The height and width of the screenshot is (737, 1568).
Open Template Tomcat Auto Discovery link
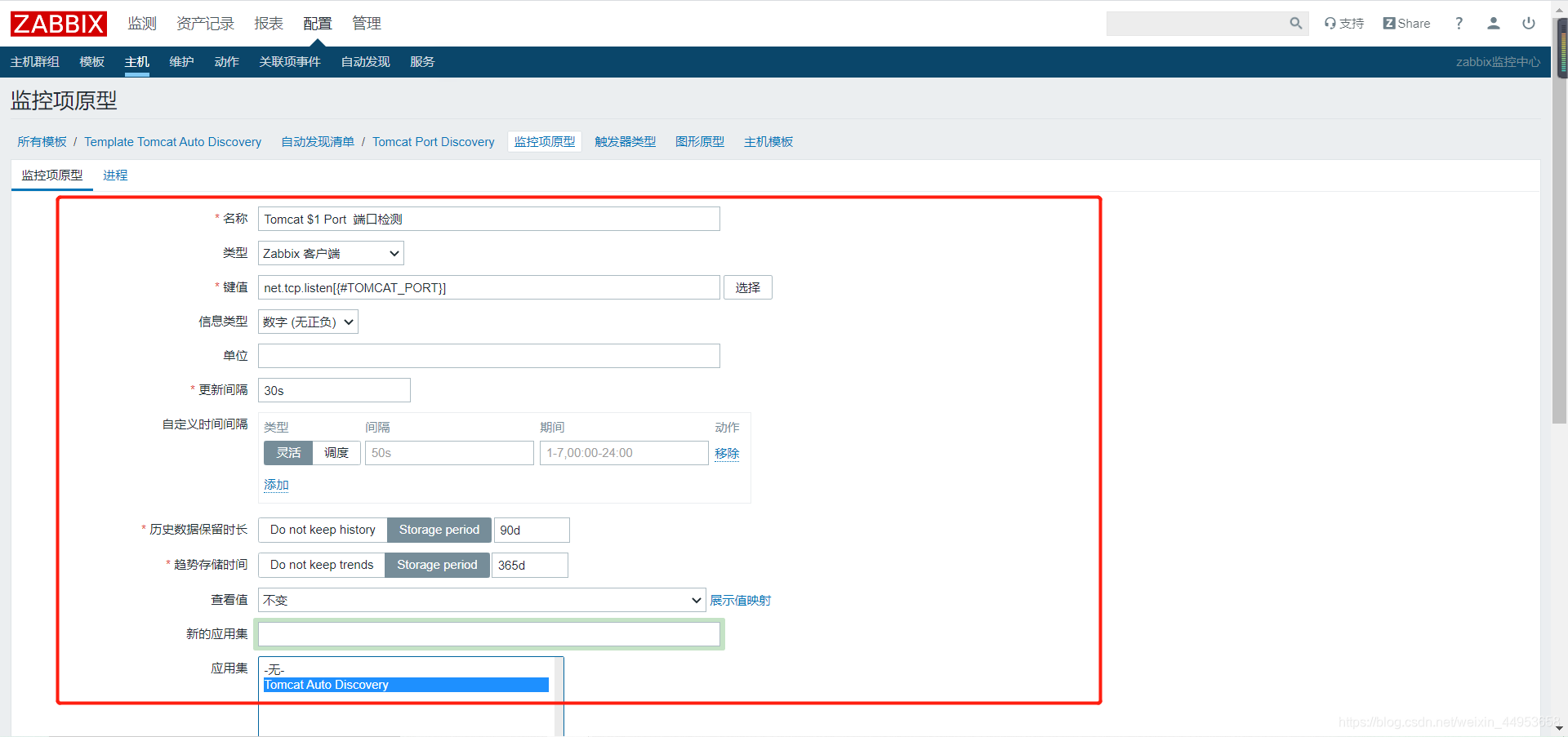(x=173, y=142)
